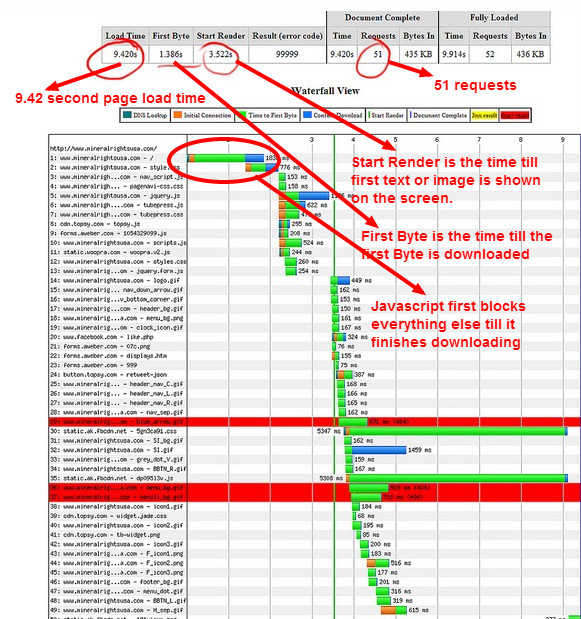Select the red request 36 menu_bg.gif row
The width and height of the screenshot is (581, 619).
pos(315,488)
